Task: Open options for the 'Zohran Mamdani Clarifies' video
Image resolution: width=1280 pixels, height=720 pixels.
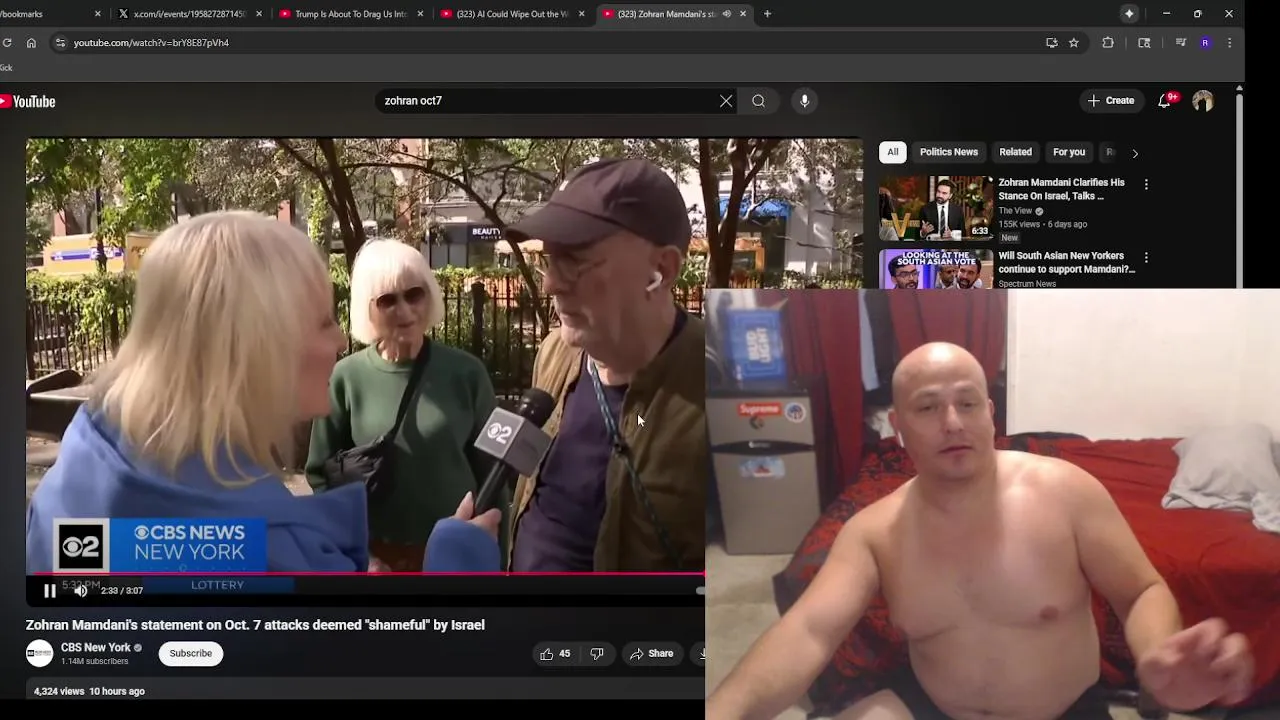Action: (x=1146, y=185)
